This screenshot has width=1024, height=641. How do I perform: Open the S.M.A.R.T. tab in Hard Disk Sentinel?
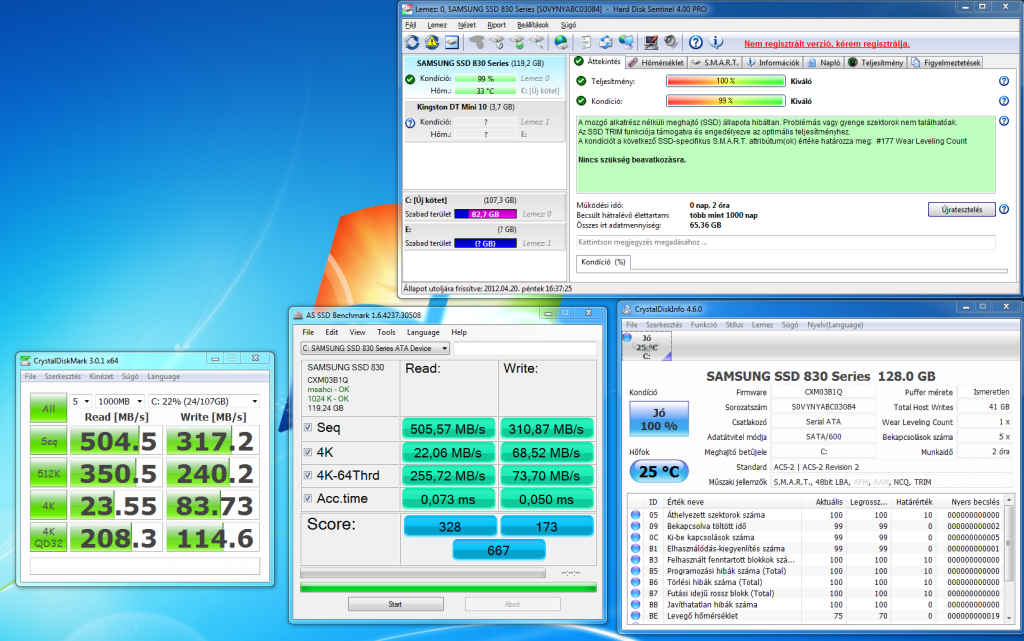[715, 63]
